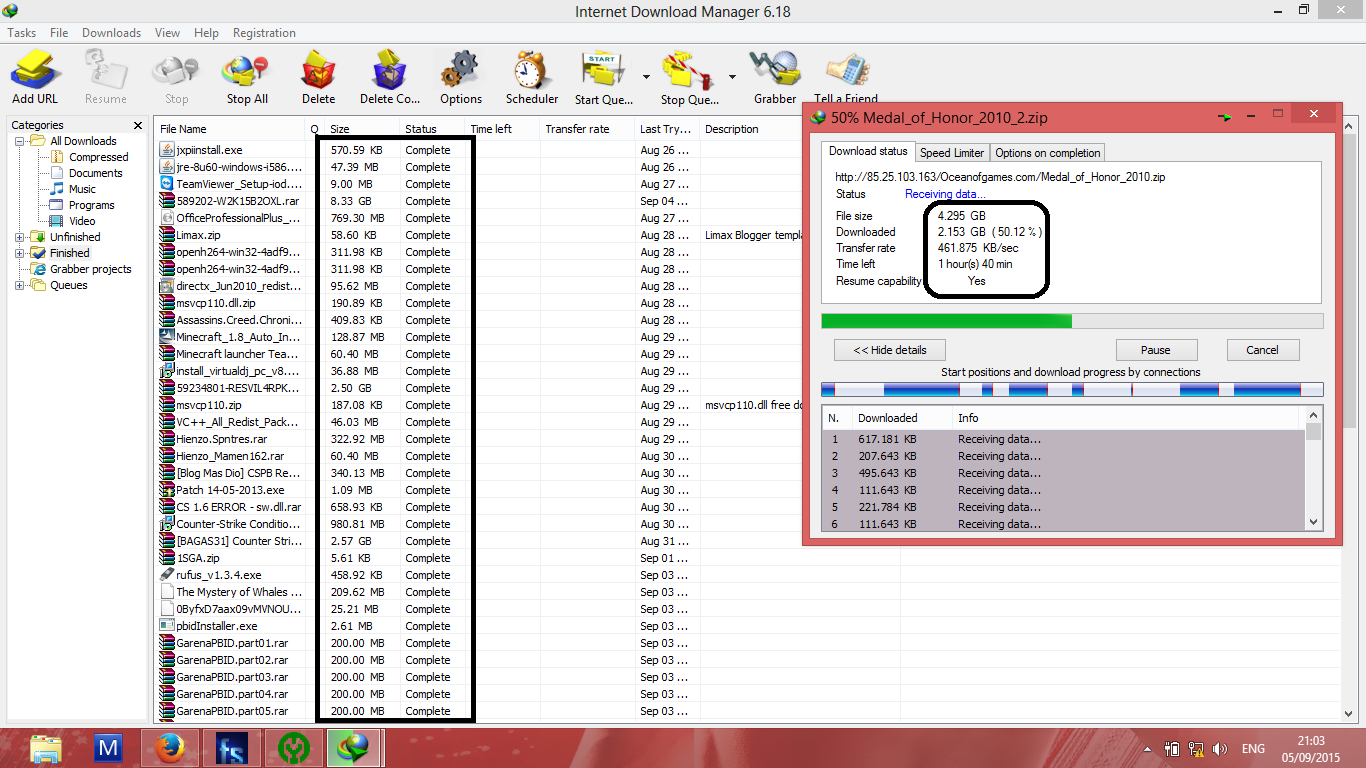Select the Programs category
The width and height of the screenshot is (1366, 768).
(x=91, y=205)
